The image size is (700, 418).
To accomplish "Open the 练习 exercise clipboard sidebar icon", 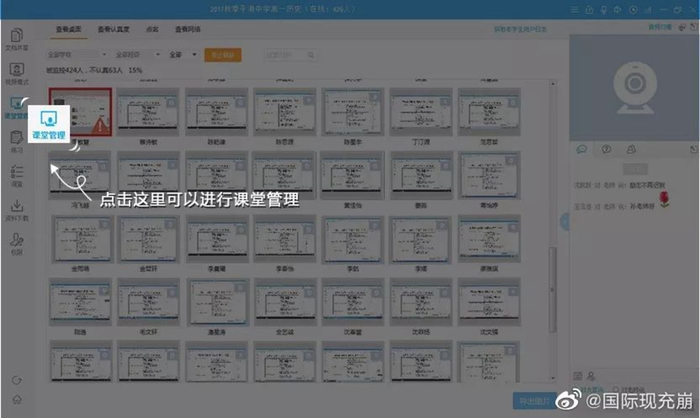I will point(17,142).
